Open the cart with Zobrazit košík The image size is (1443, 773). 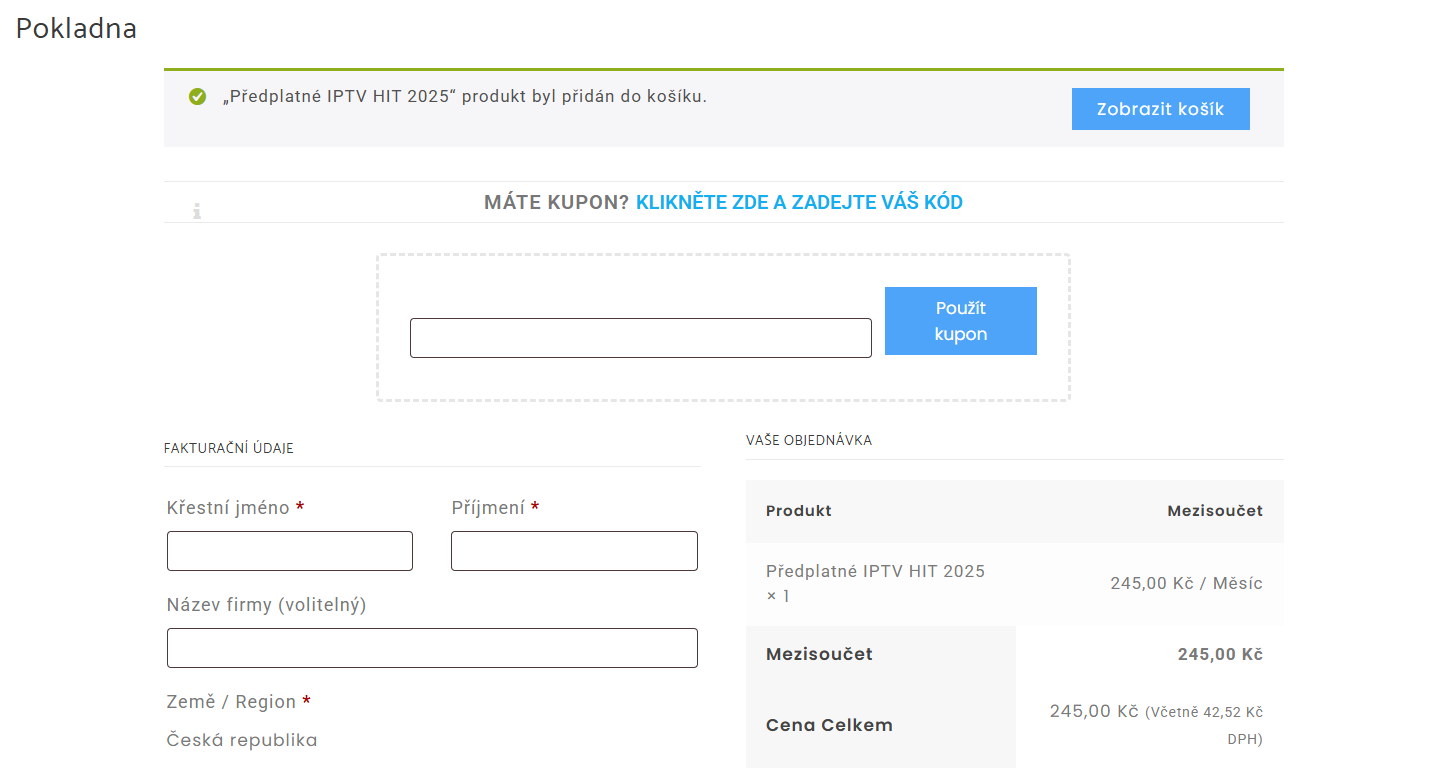click(x=1160, y=109)
